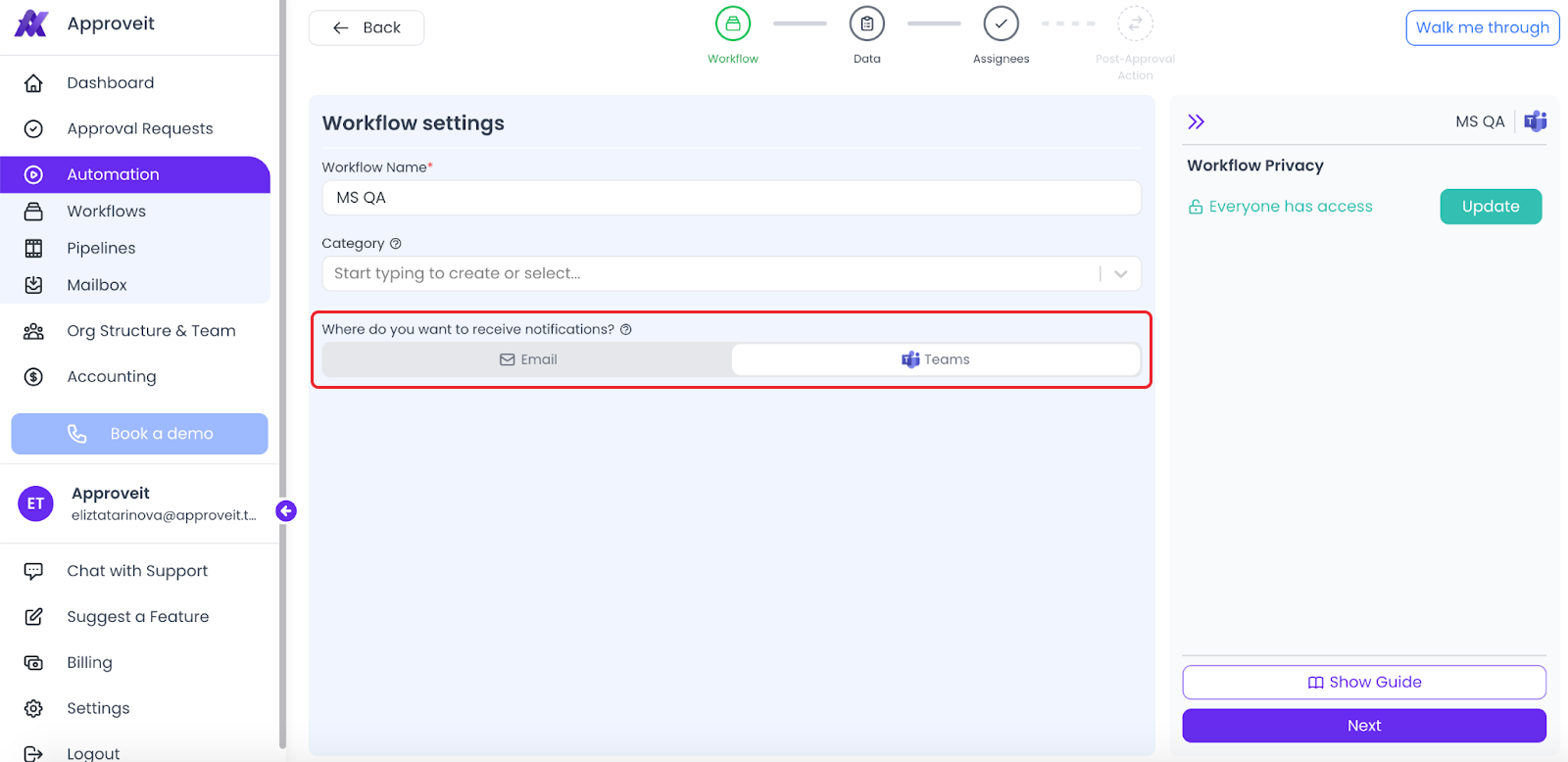The image size is (1568, 762).
Task: Open Billing link
Action: click(89, 663)
